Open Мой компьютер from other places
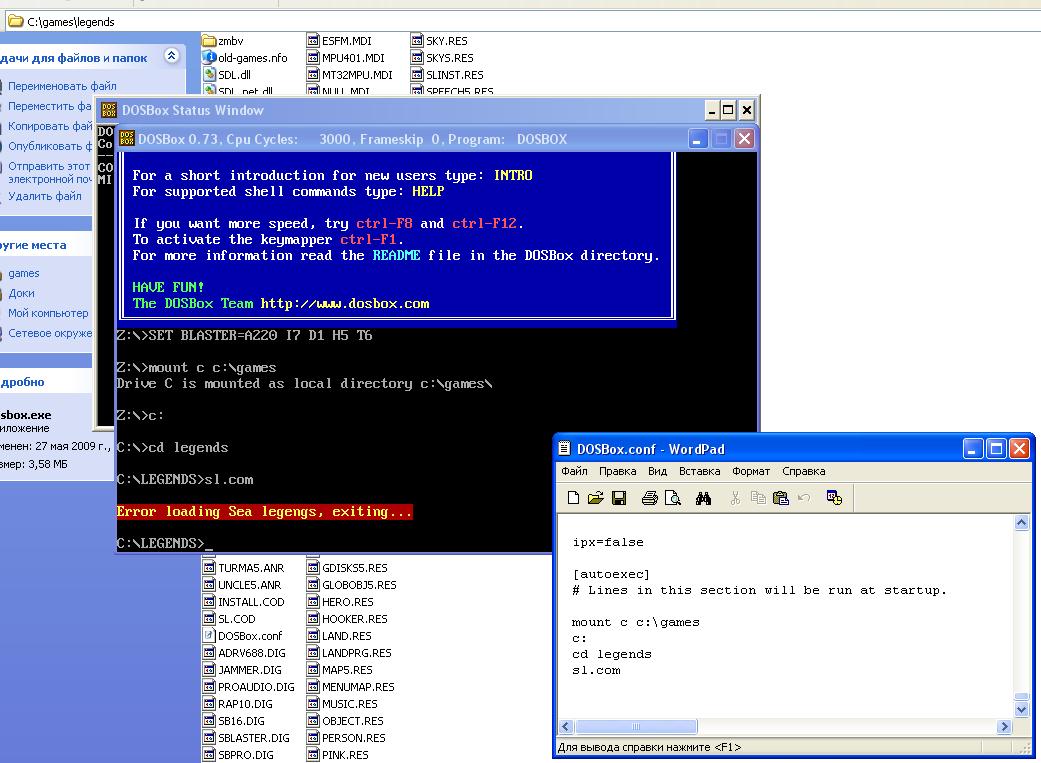1041x763 pixels. coord(48,313)
